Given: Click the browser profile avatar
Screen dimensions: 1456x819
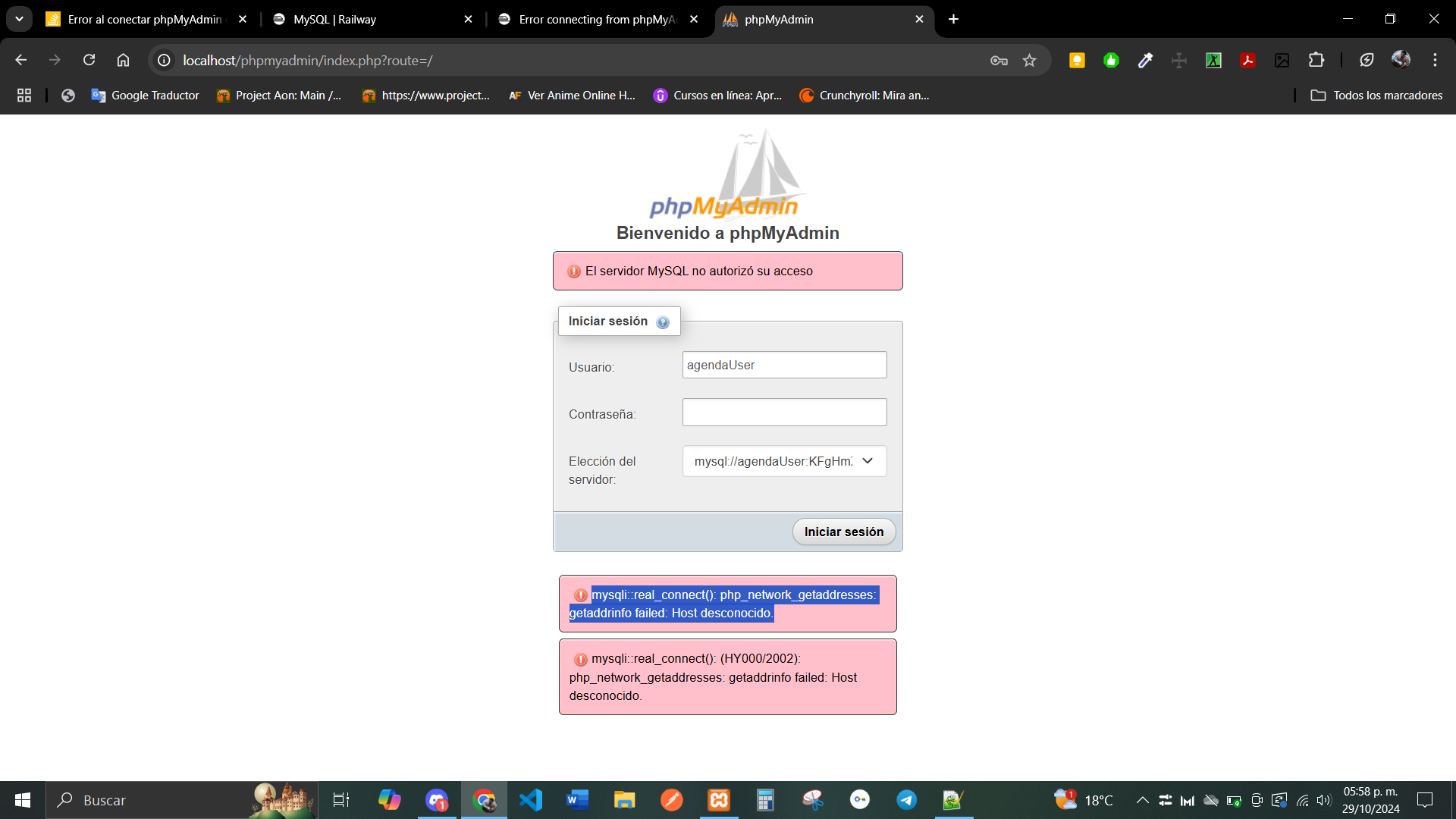Looking at the screenshot, I should (x=1401, y=60).
